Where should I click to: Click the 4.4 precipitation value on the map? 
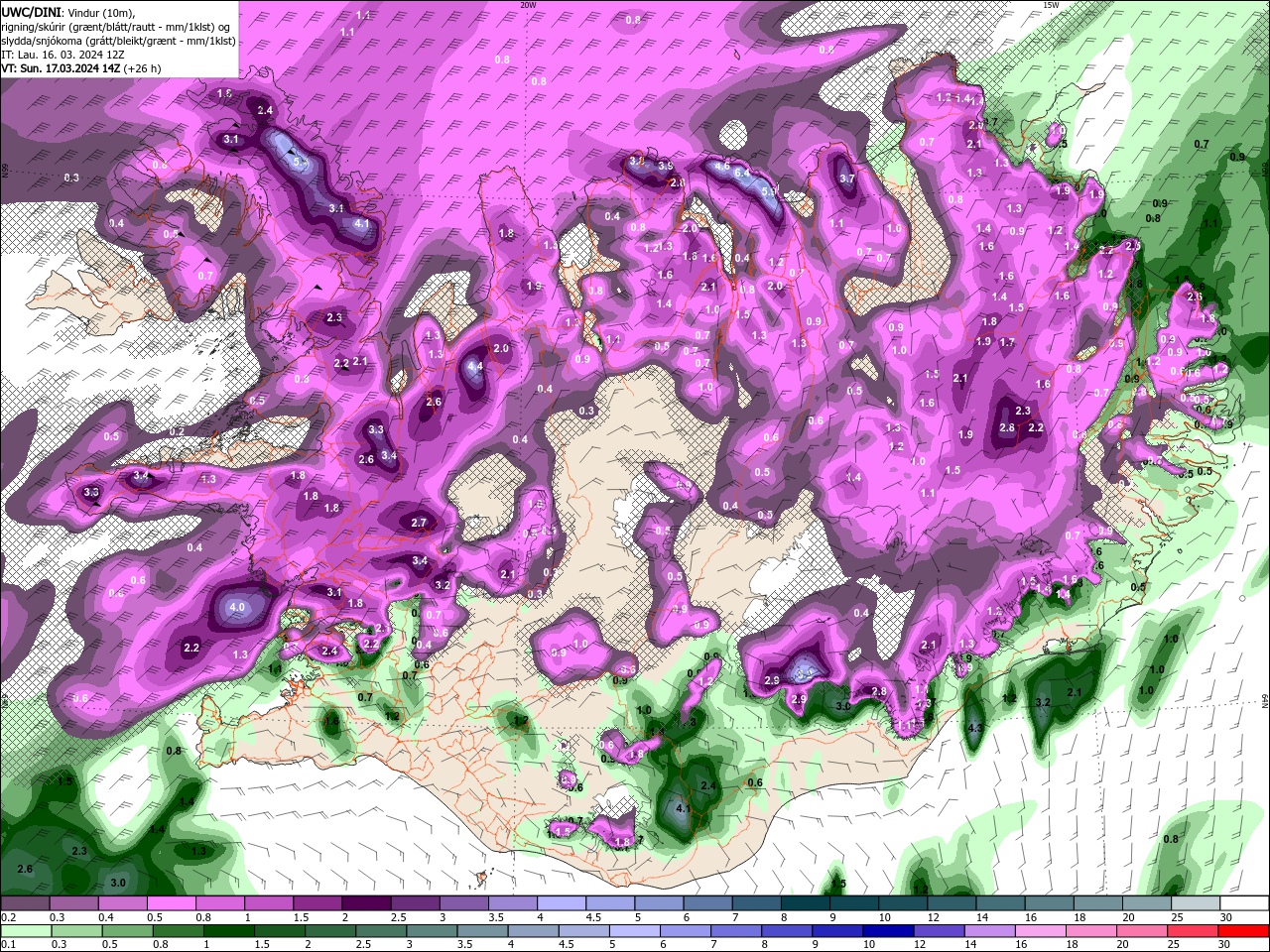coord(474,367)
